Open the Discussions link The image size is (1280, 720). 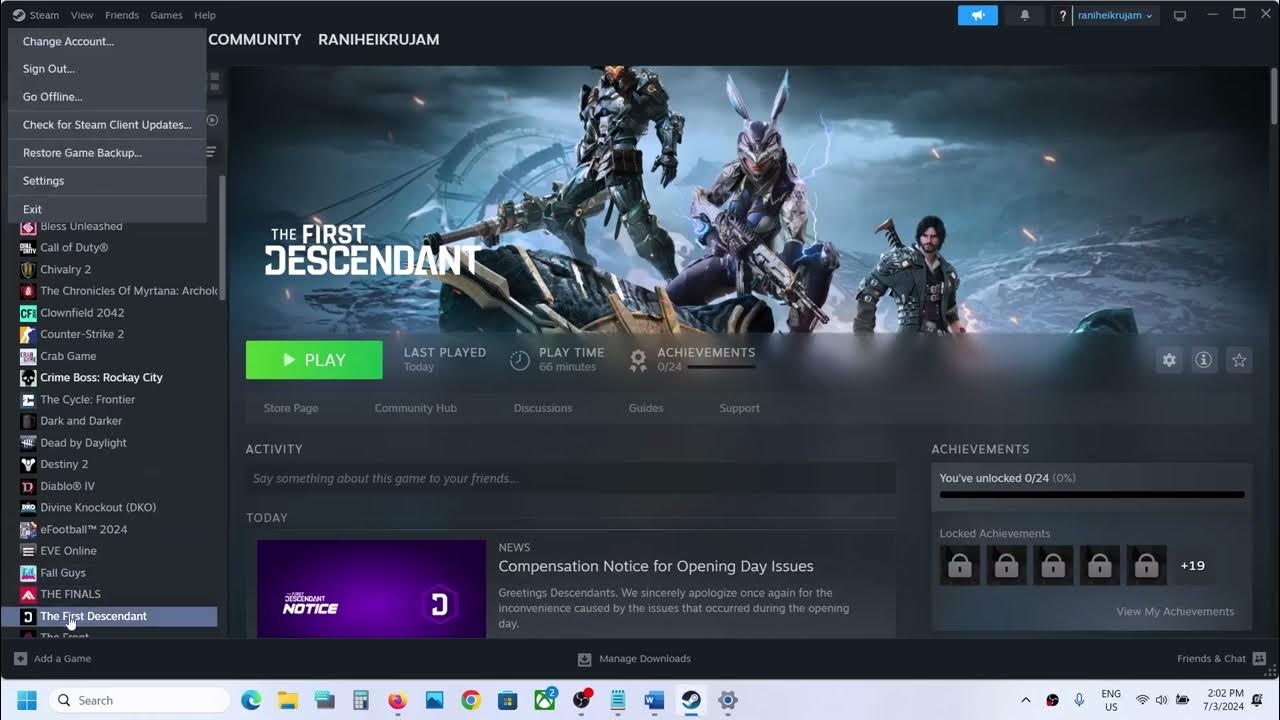pyautogui.click(x=543, y=408)
